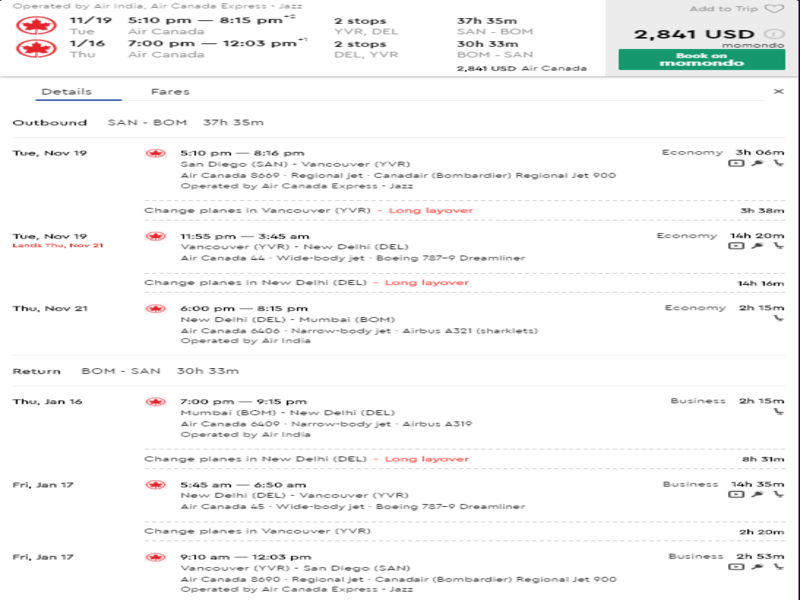Click the large 2,841 USD price

(x=694, y=35)
